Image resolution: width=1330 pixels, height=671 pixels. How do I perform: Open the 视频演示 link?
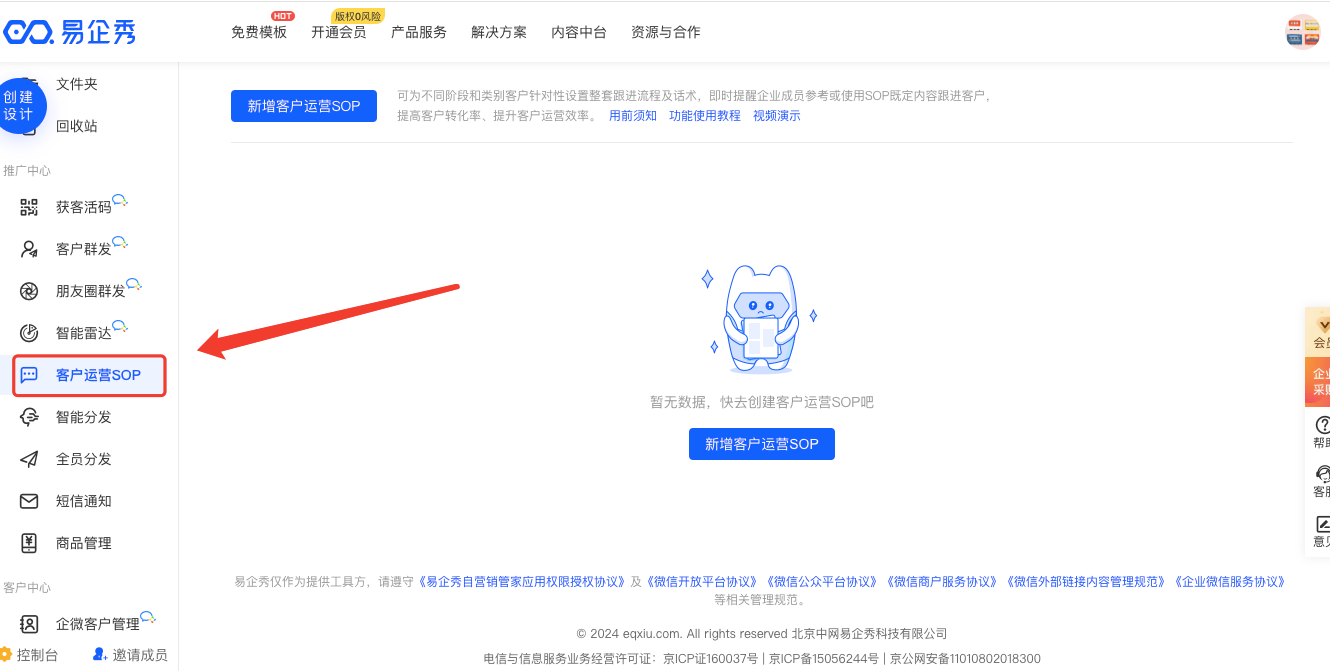point(777,116)
